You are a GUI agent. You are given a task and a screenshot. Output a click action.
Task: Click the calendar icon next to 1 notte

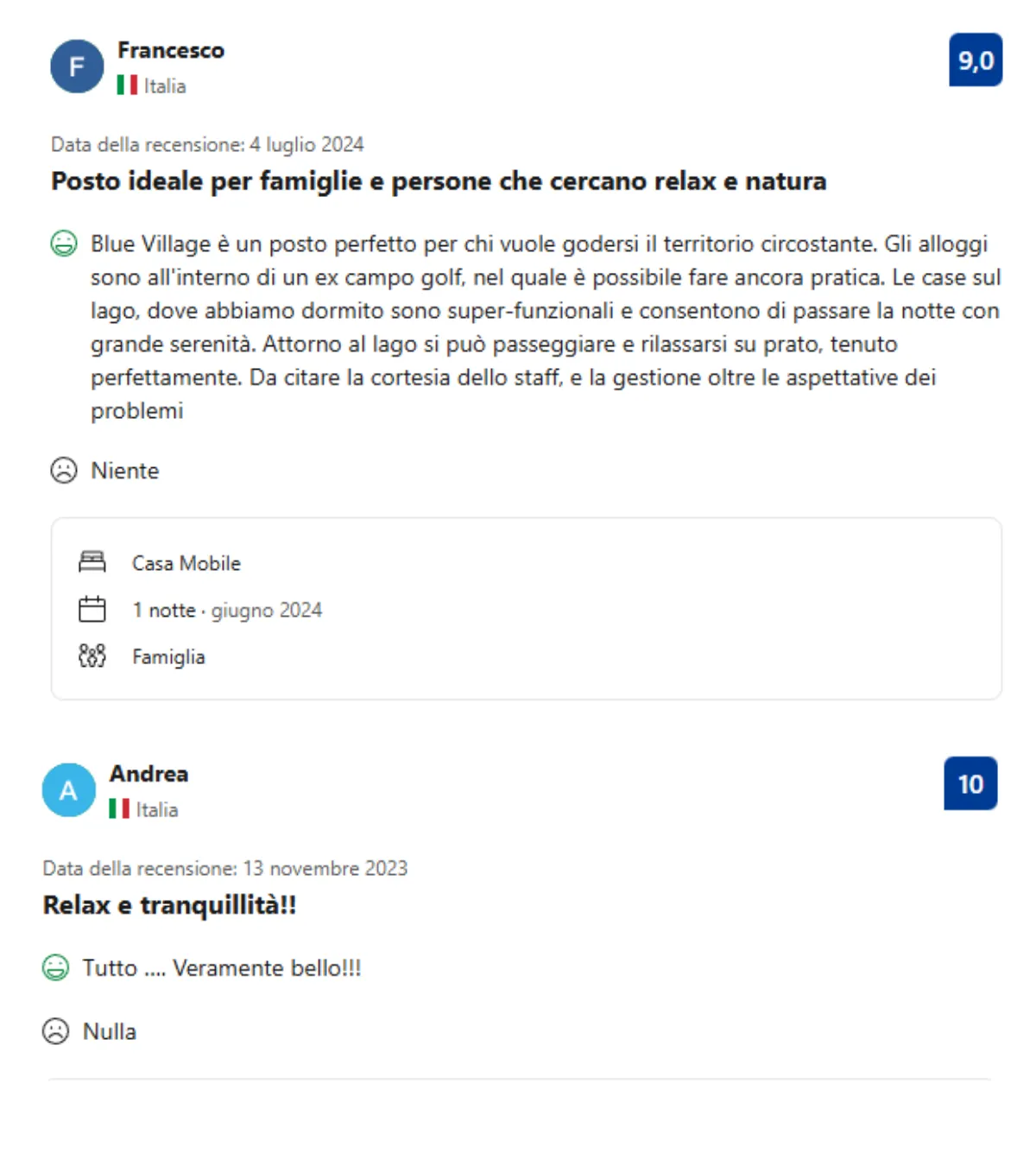(x=92, y=610)
